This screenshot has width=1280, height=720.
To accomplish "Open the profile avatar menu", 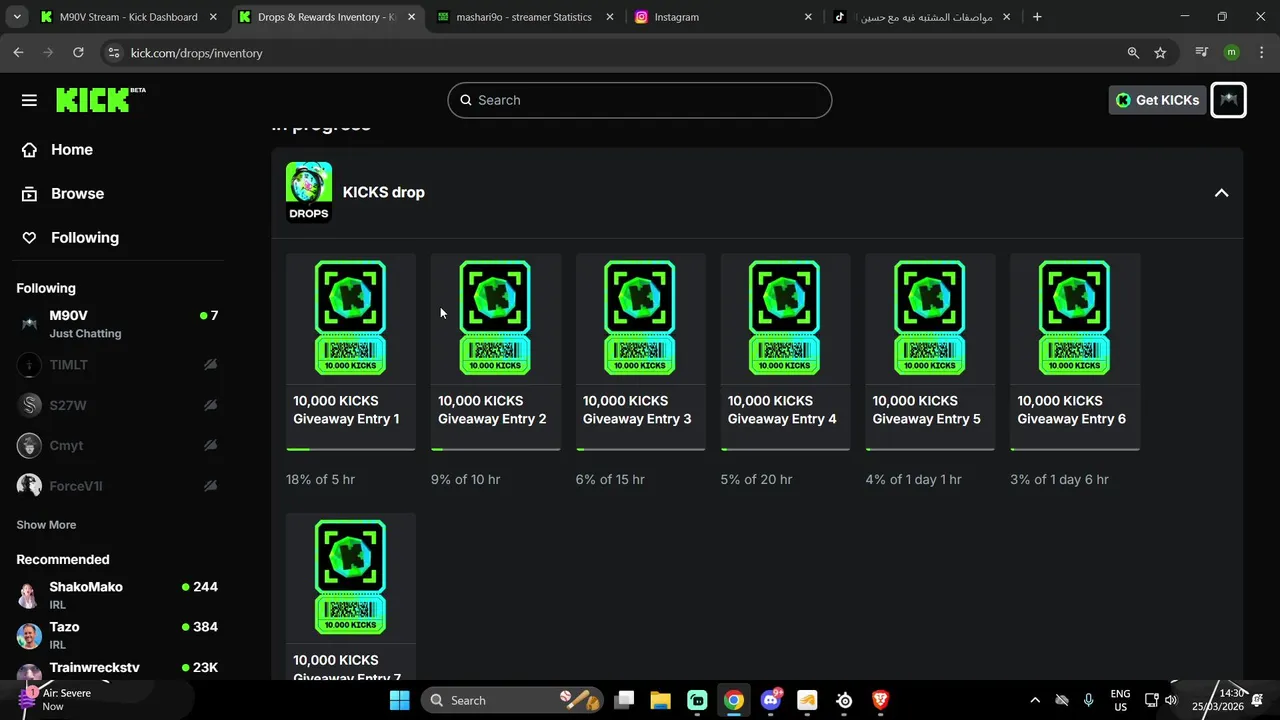I will pos(1228,100).
